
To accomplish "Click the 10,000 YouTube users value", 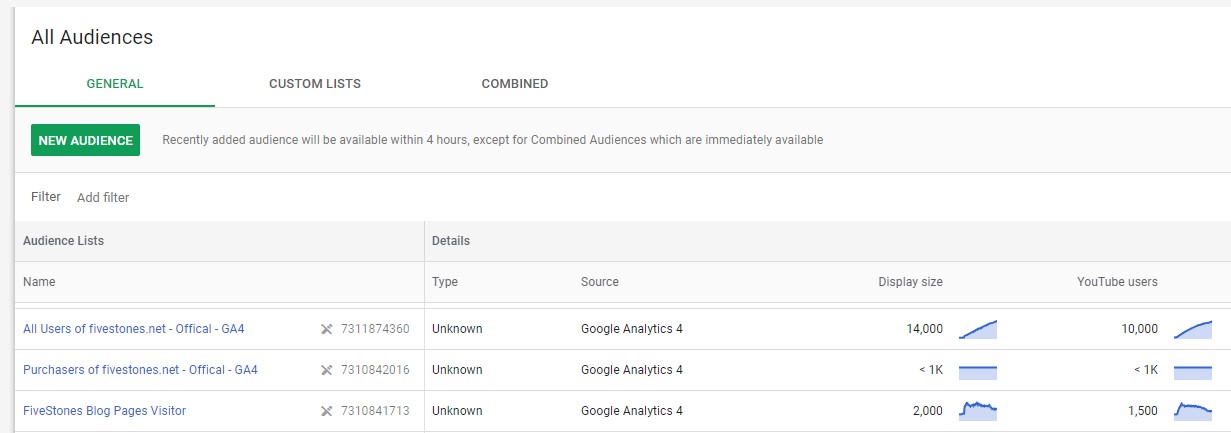I will pos(1140,329).
